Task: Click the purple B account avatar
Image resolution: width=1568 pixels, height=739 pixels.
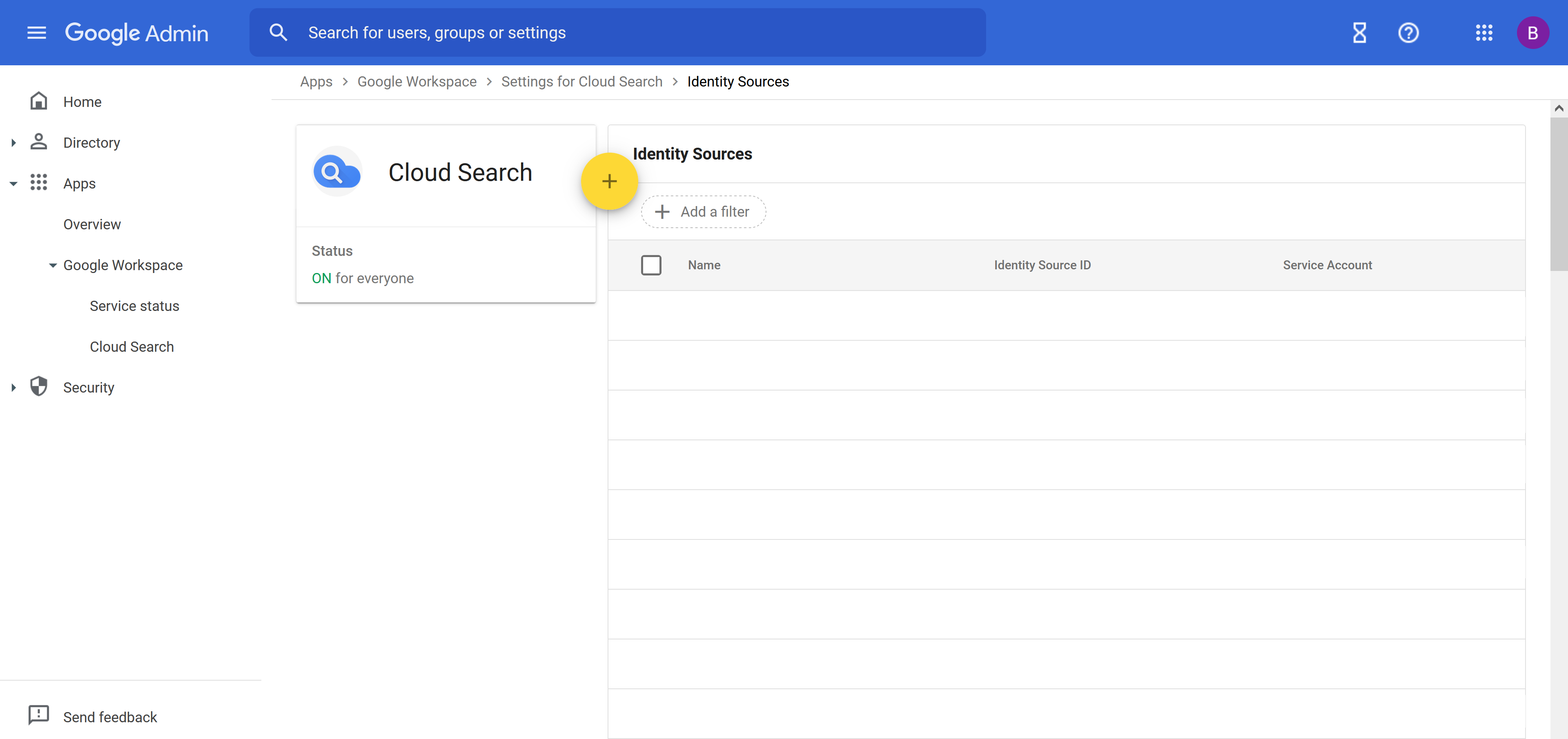Action: tap(1532, 33)
